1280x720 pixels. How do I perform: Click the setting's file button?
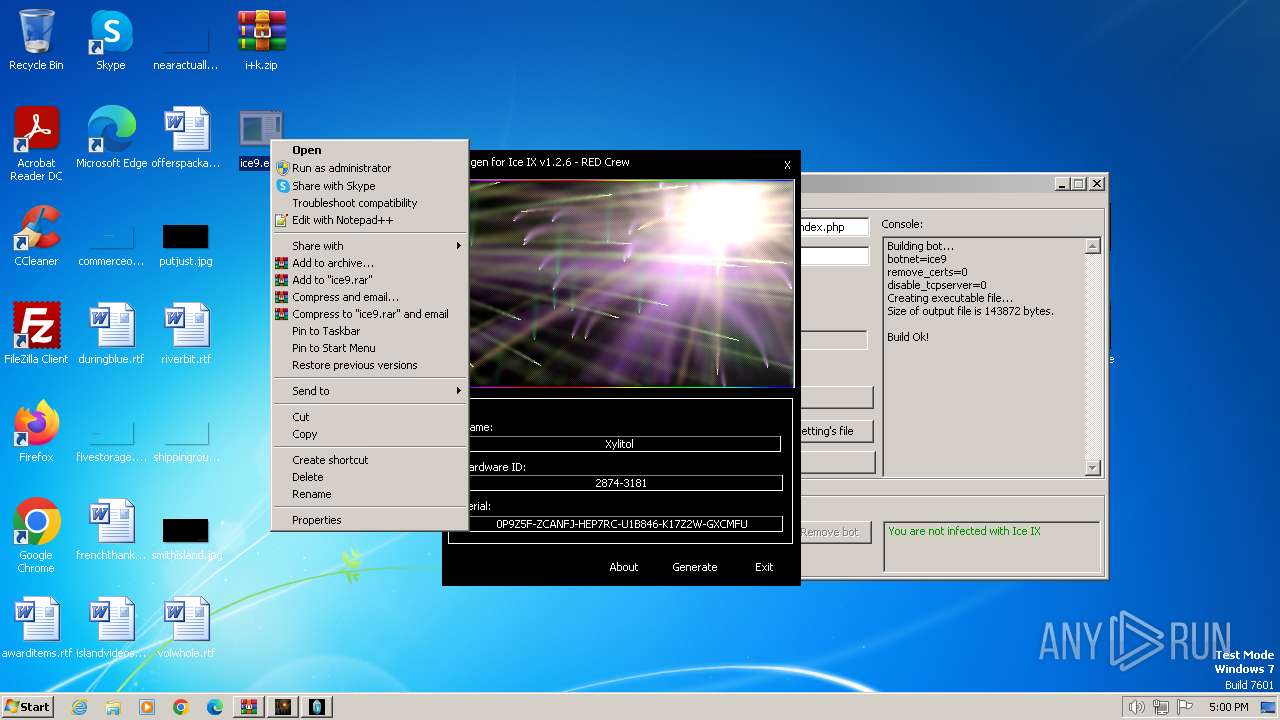pos(835,431)
